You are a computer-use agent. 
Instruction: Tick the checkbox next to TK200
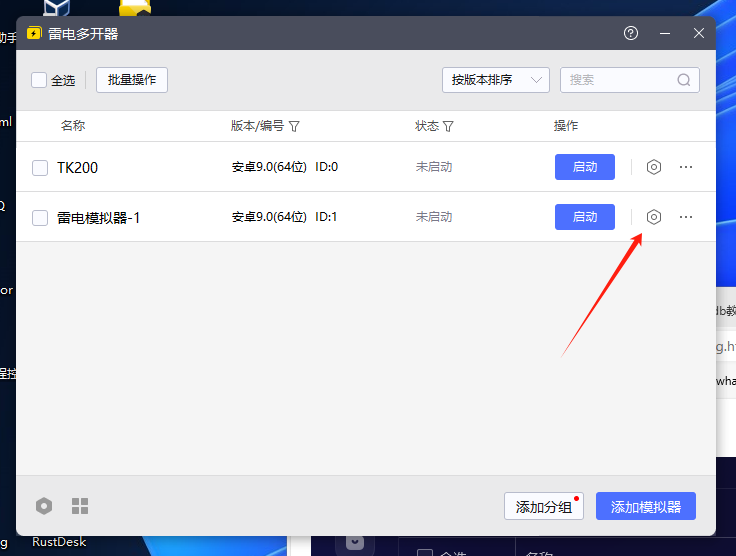click(40, 168)
